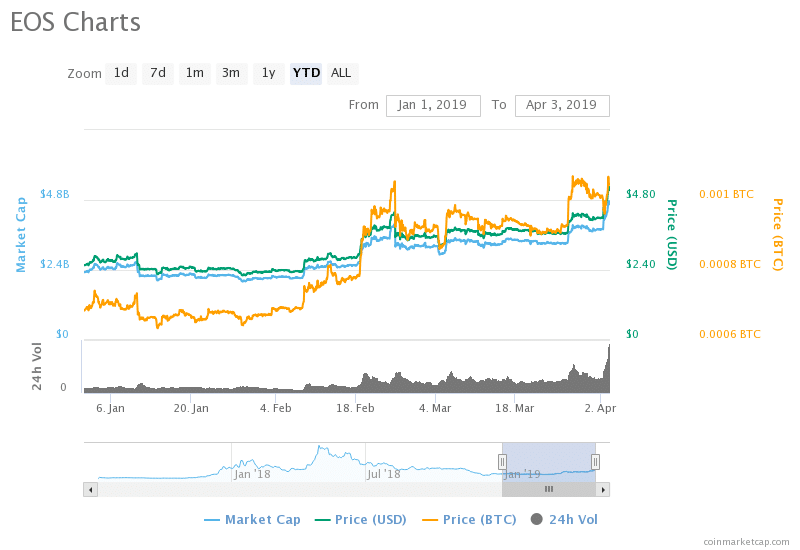The height and width of the screenshot is (550, 800).
Task: Click the Market Cap vertical axis title
Action: click(x=21, y=235)
